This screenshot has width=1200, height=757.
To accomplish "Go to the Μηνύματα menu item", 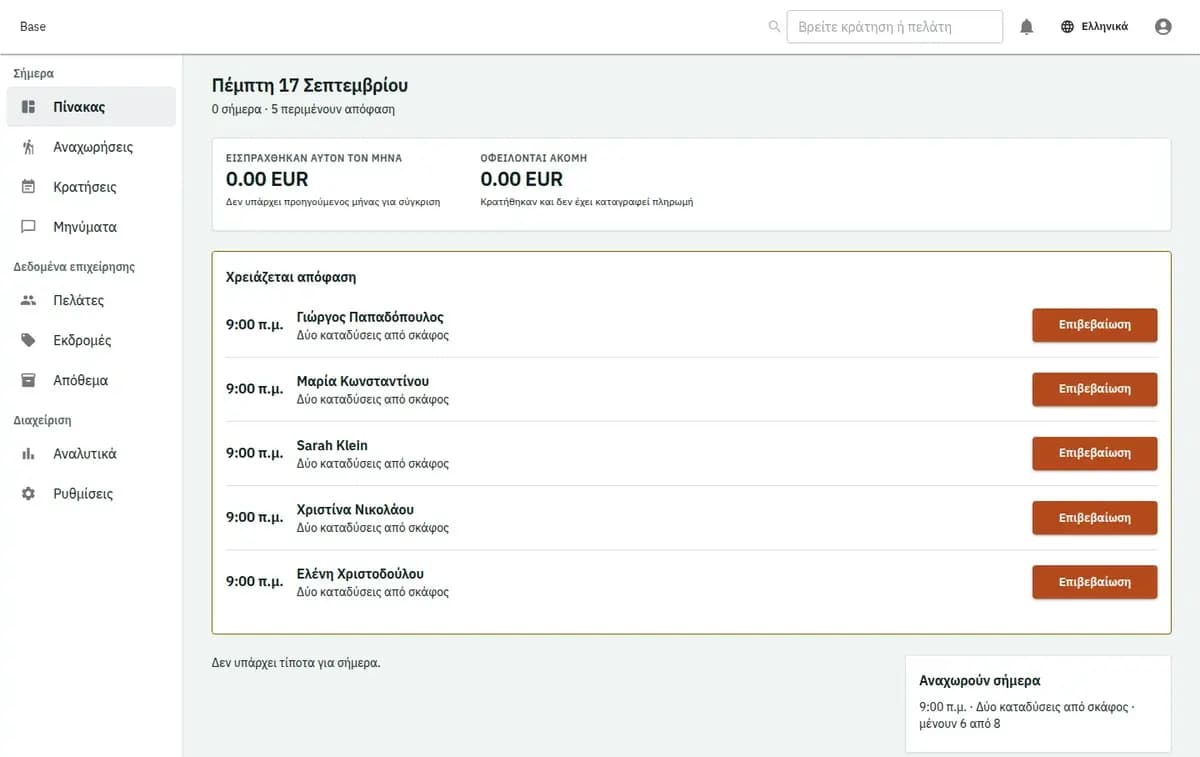I will [x=91, y=227].
